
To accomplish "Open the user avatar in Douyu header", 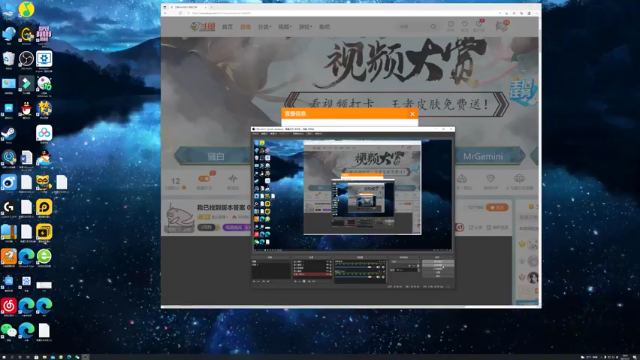I will pos(502,26).
